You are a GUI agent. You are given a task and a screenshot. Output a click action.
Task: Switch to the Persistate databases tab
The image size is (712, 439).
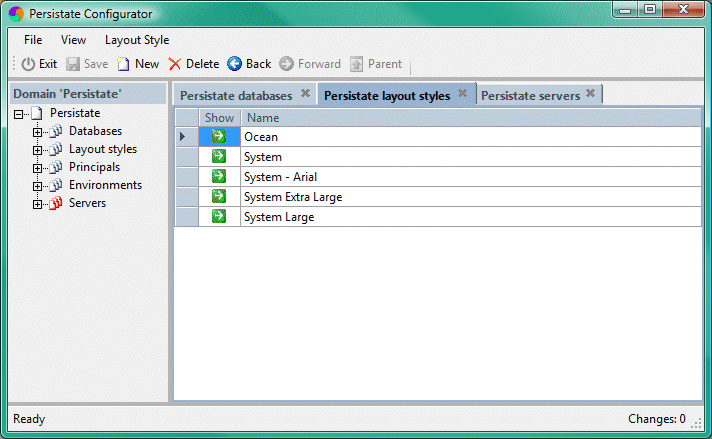[x=236, y=96]
